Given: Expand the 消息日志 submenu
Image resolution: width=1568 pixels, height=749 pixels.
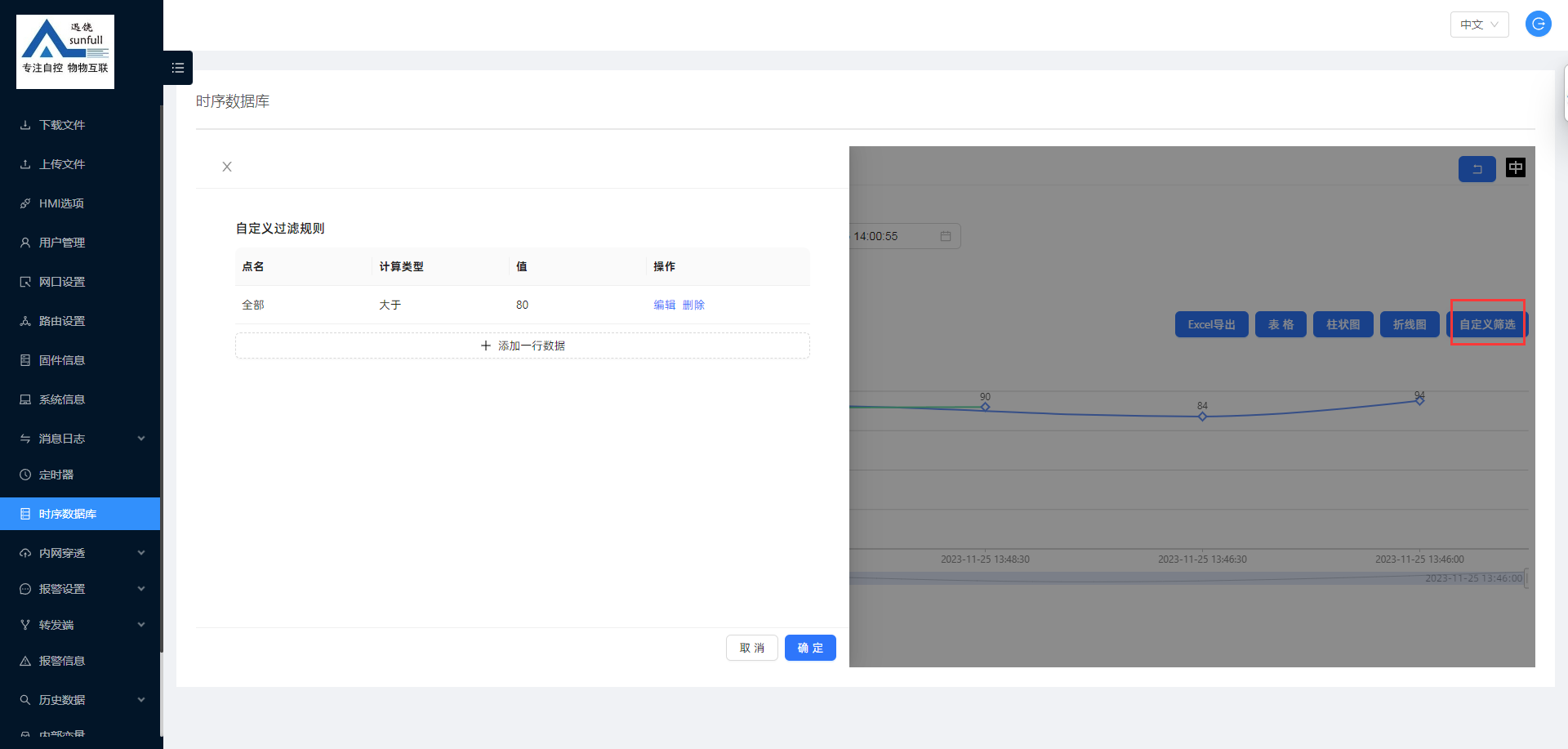Looking at the screenshot, I should tap(141, 439).
